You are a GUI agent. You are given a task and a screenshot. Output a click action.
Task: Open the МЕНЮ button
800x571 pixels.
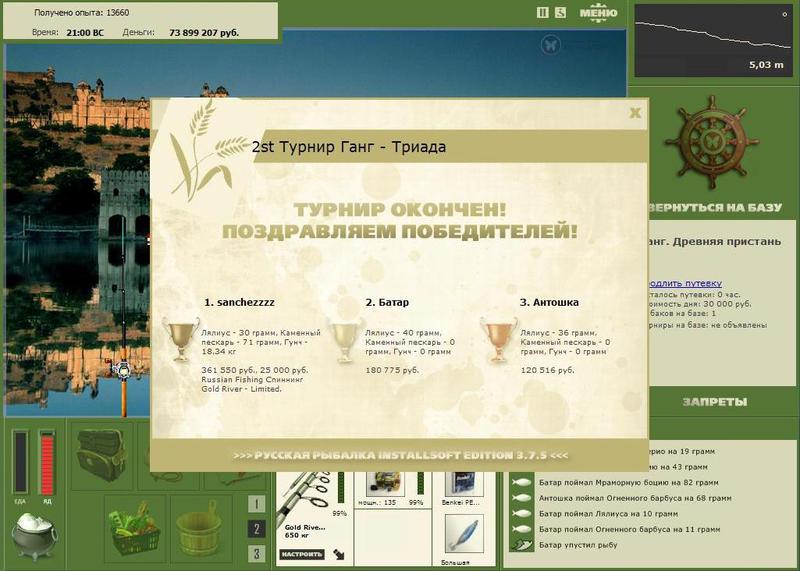(598, 13)
